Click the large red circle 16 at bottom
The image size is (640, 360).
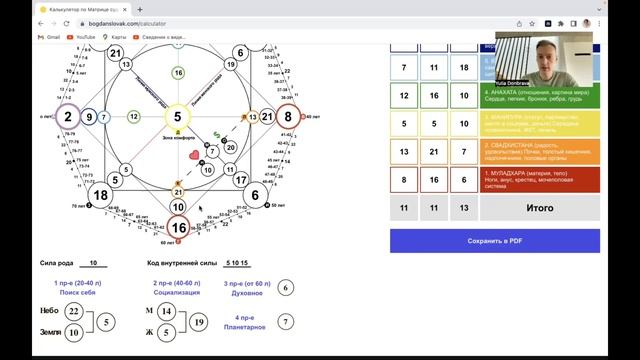[178, 228]
